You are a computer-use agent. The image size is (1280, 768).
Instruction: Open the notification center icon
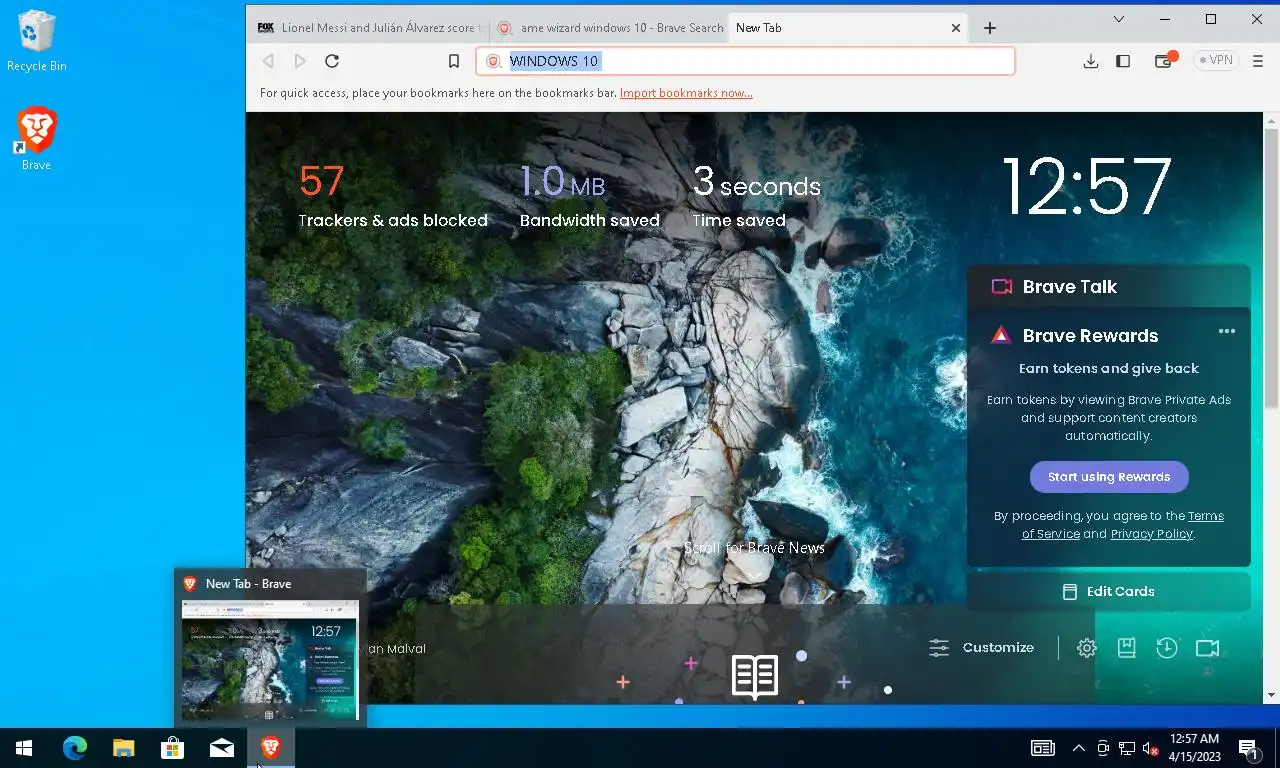1249,748
